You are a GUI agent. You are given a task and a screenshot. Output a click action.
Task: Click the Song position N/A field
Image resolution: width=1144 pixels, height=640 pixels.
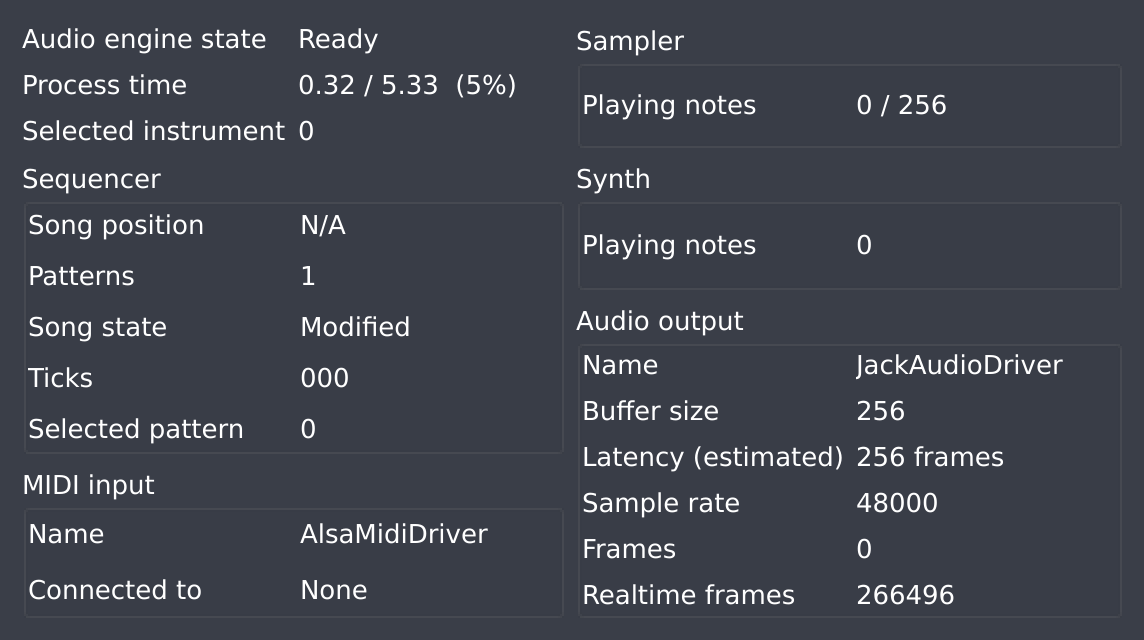coord(320,226)
